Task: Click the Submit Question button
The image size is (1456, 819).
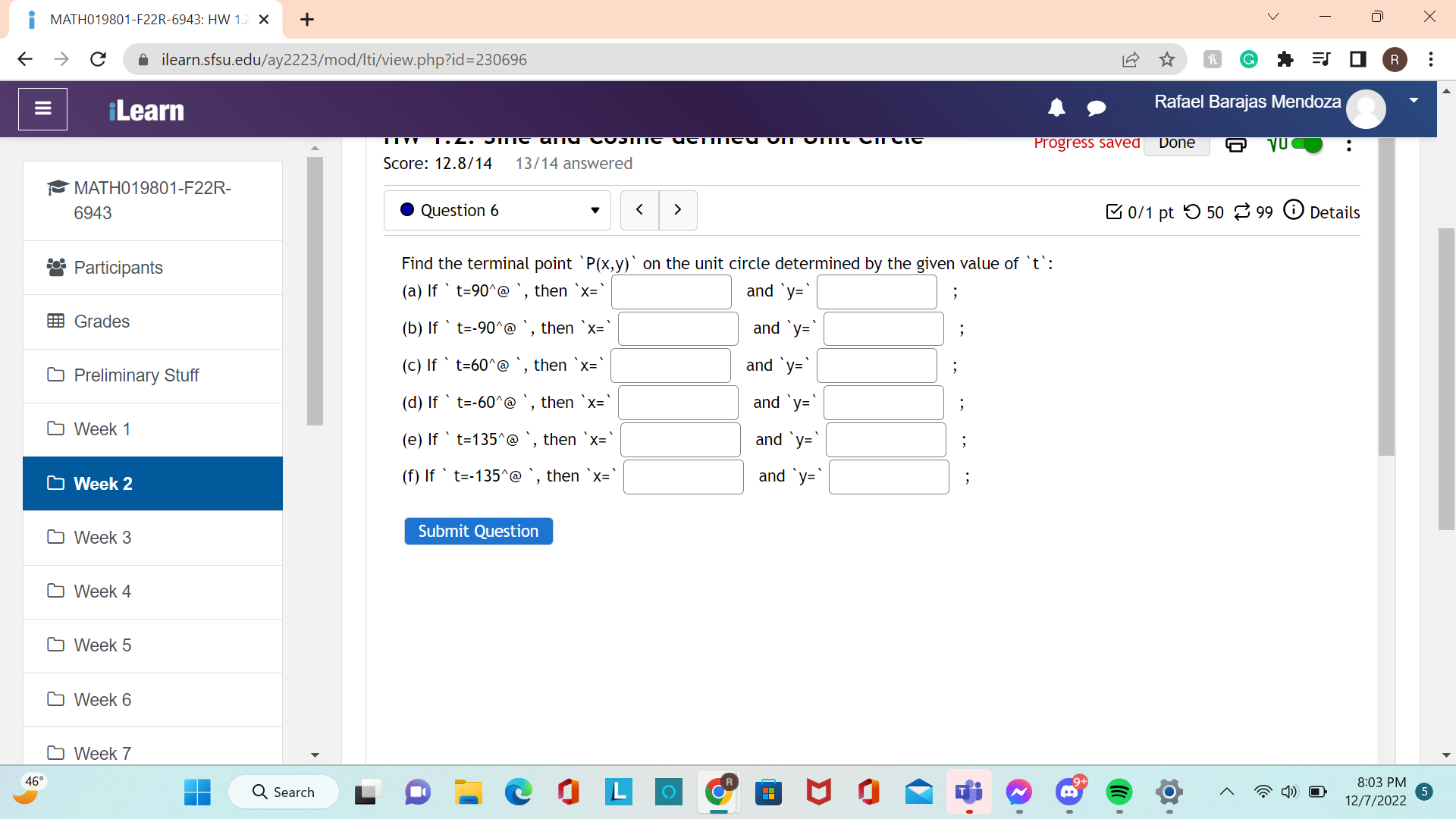Action: click(478, 531)
